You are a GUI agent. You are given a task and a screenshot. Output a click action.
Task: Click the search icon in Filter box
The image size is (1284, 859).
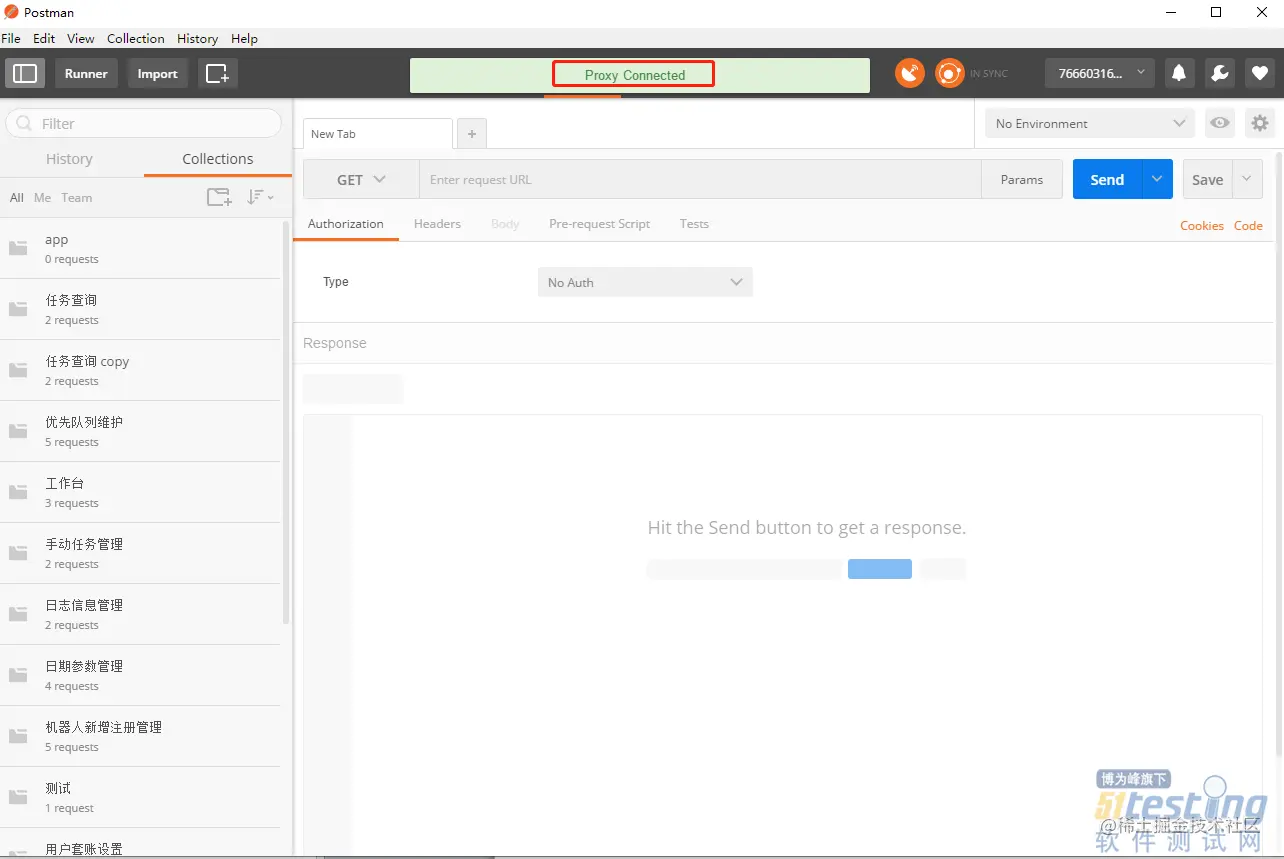[x=26, y=124]
